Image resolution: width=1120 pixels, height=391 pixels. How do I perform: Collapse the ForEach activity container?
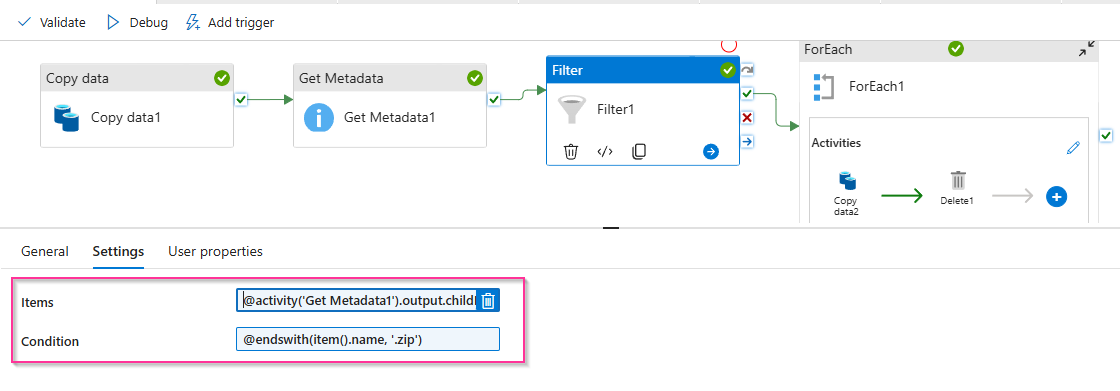[1086, 49]
